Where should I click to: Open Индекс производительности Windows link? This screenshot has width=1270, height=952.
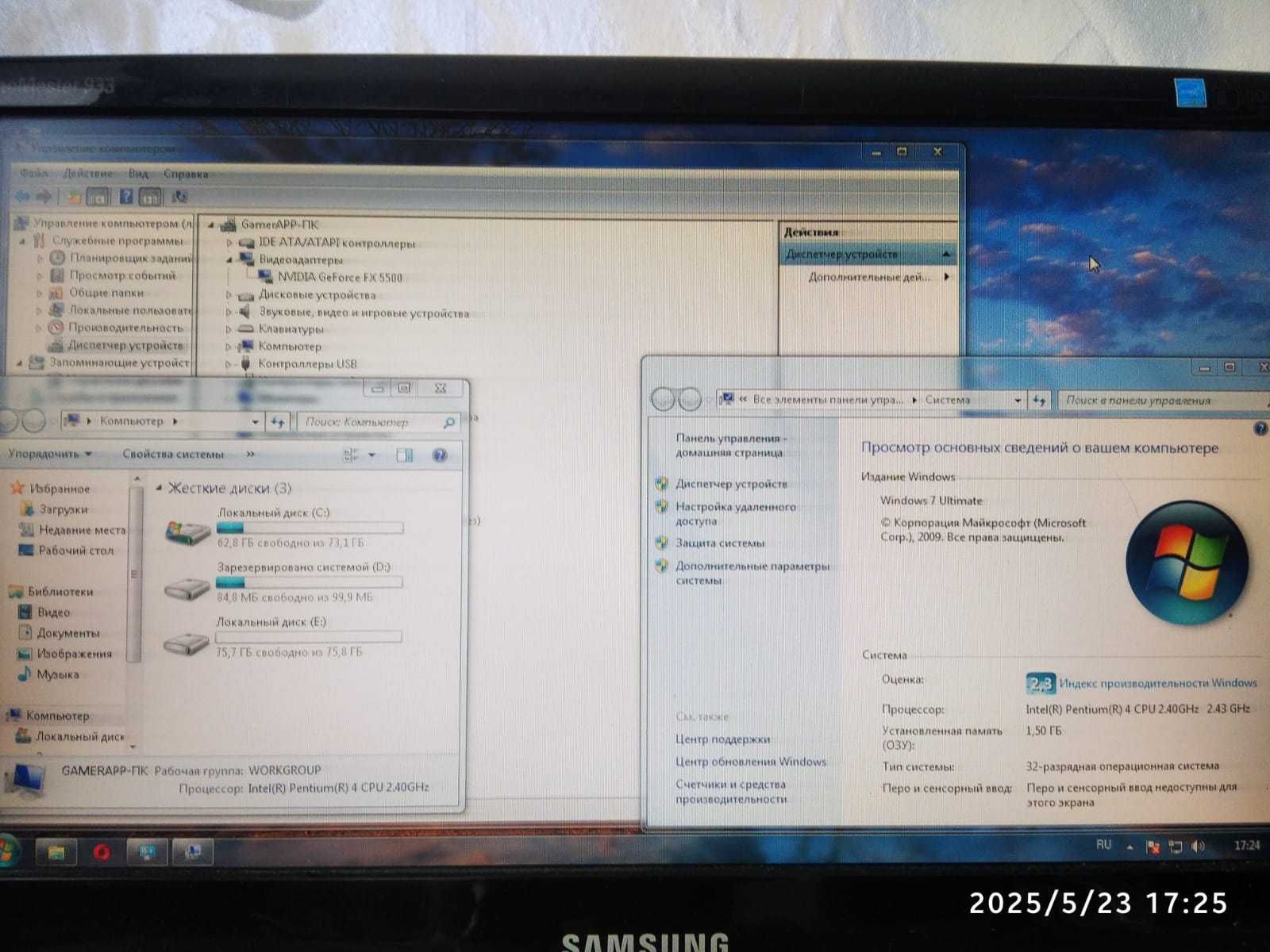[1158, 682]
